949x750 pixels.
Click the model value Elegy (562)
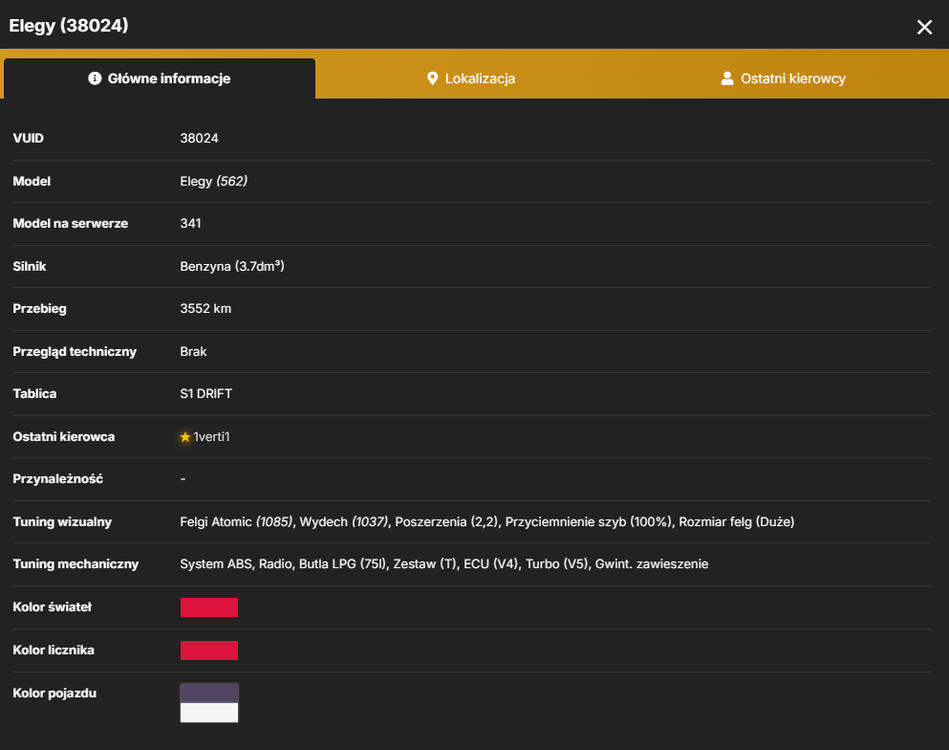tap(214, 181)
